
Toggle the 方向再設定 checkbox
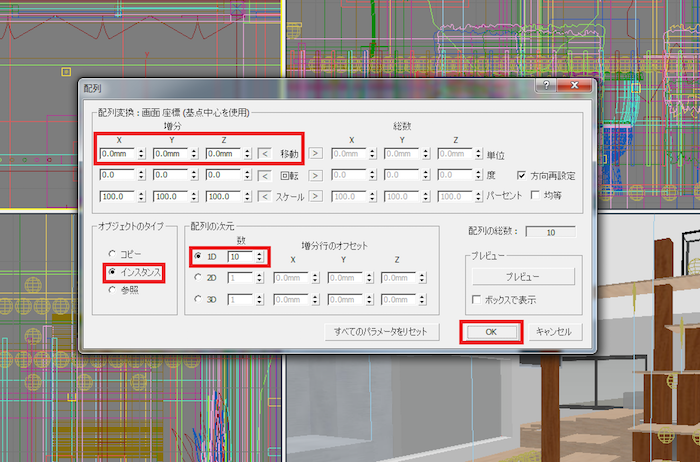[x=521, y=175]
